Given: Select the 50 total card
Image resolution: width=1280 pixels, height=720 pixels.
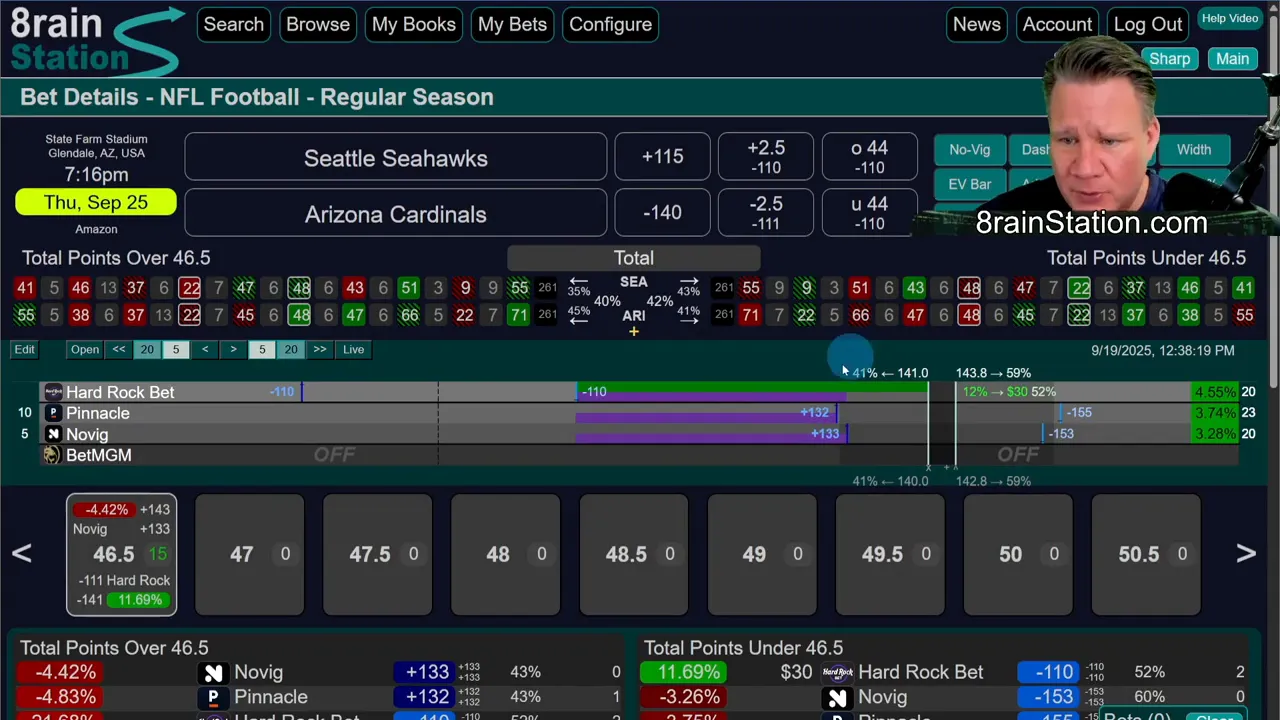Looking at the screenshot, I should (x=1018, y=554).
